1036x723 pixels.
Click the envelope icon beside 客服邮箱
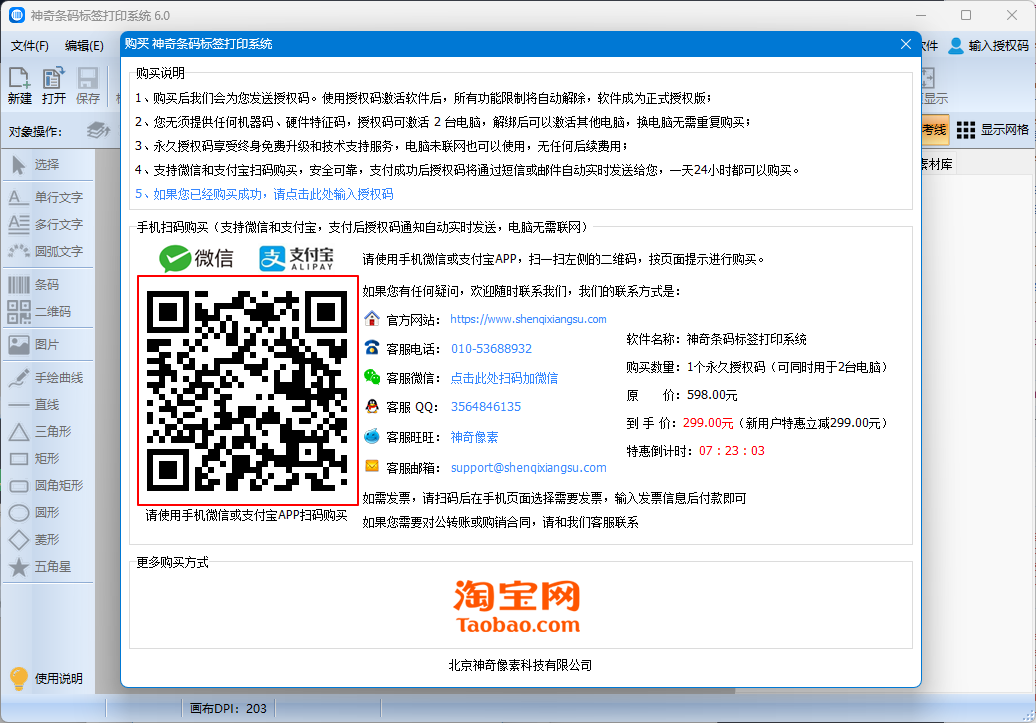(x=372, y=466)
